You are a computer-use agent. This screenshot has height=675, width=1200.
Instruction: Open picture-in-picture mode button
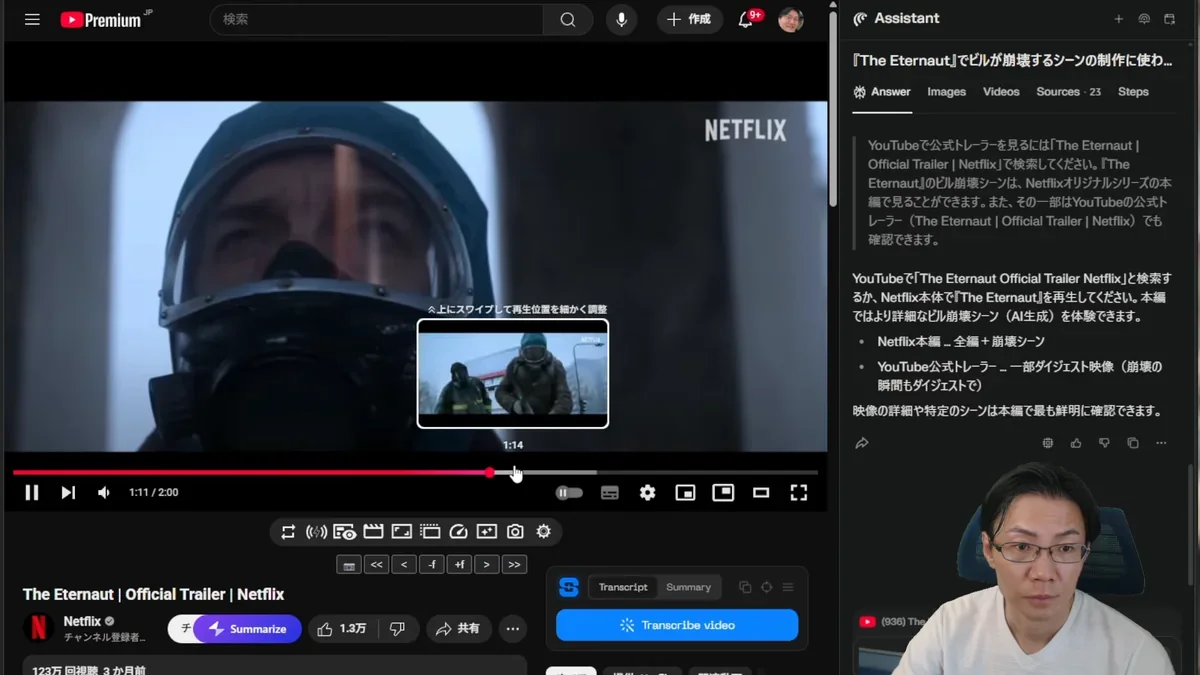coord(723,492)
